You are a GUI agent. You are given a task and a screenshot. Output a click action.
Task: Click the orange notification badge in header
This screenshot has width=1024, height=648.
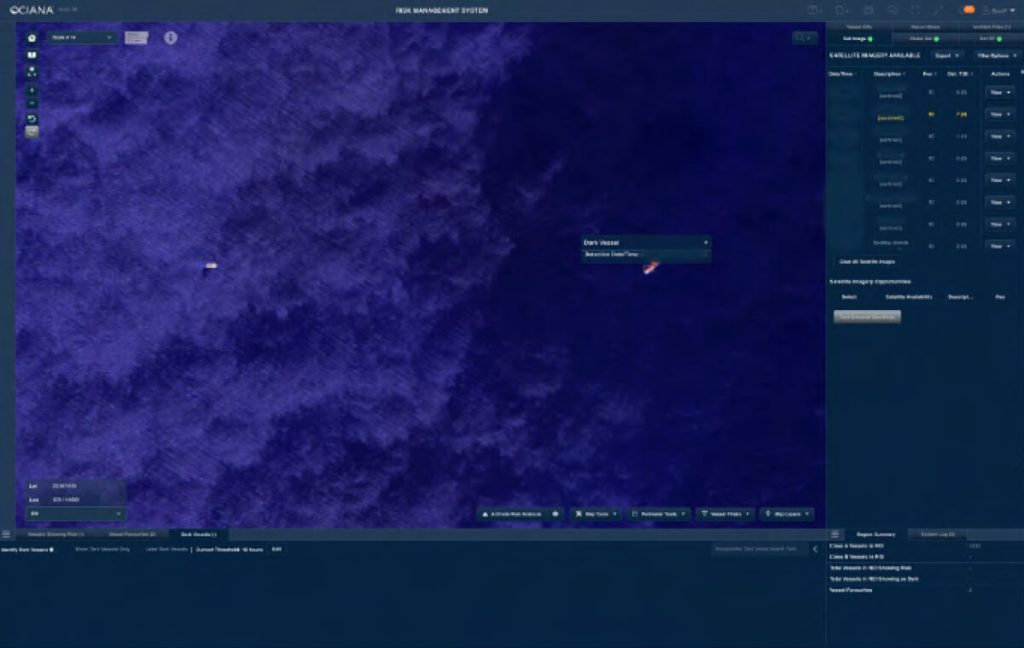[x=969, y=9]
